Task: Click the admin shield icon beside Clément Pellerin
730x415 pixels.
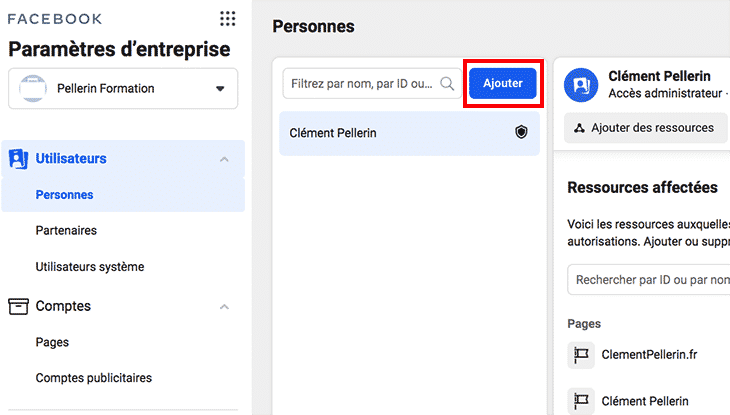Action: coord(521,132)
